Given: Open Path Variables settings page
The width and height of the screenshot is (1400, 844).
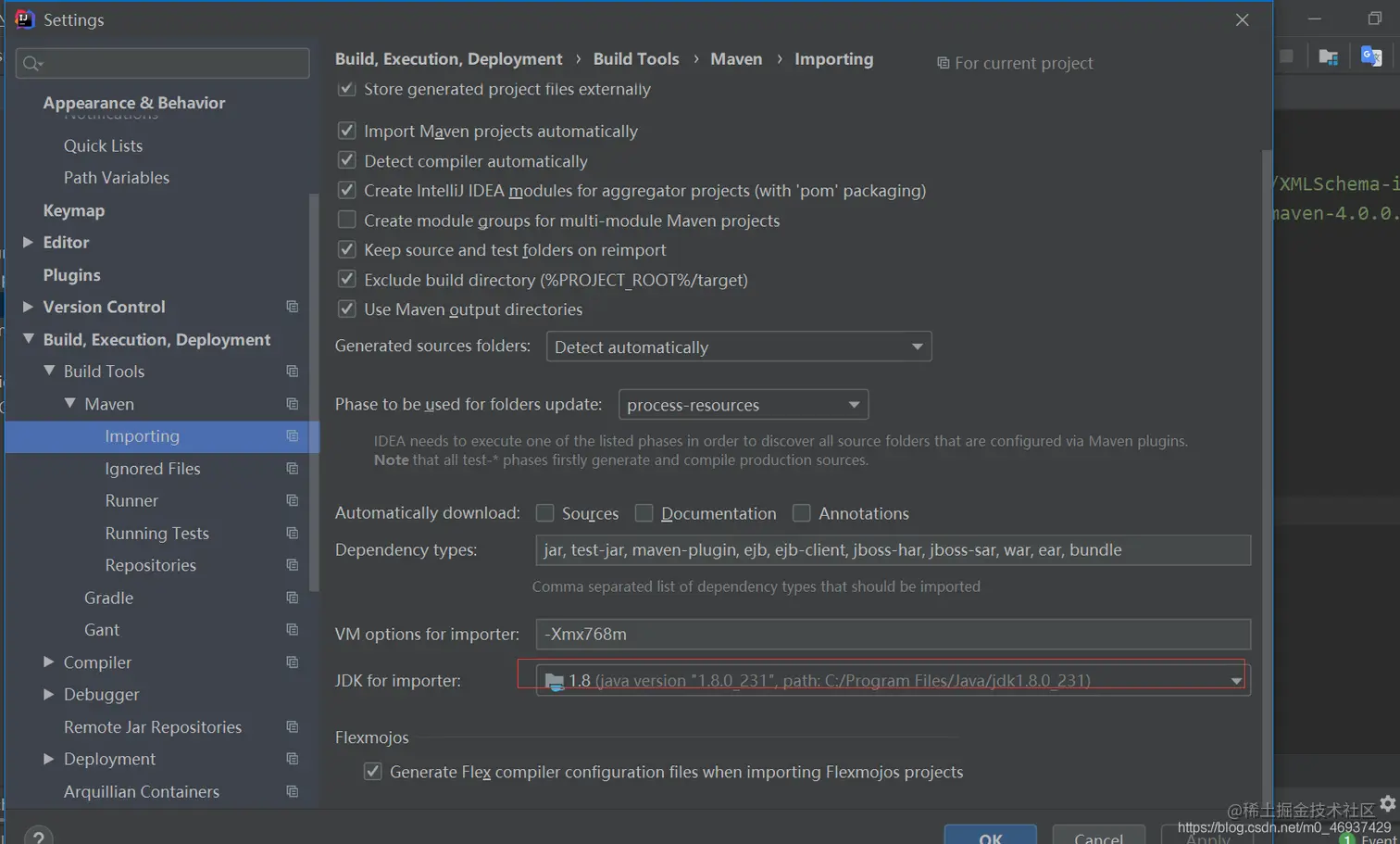Looking at the screenshot, I should pos(117,177).
